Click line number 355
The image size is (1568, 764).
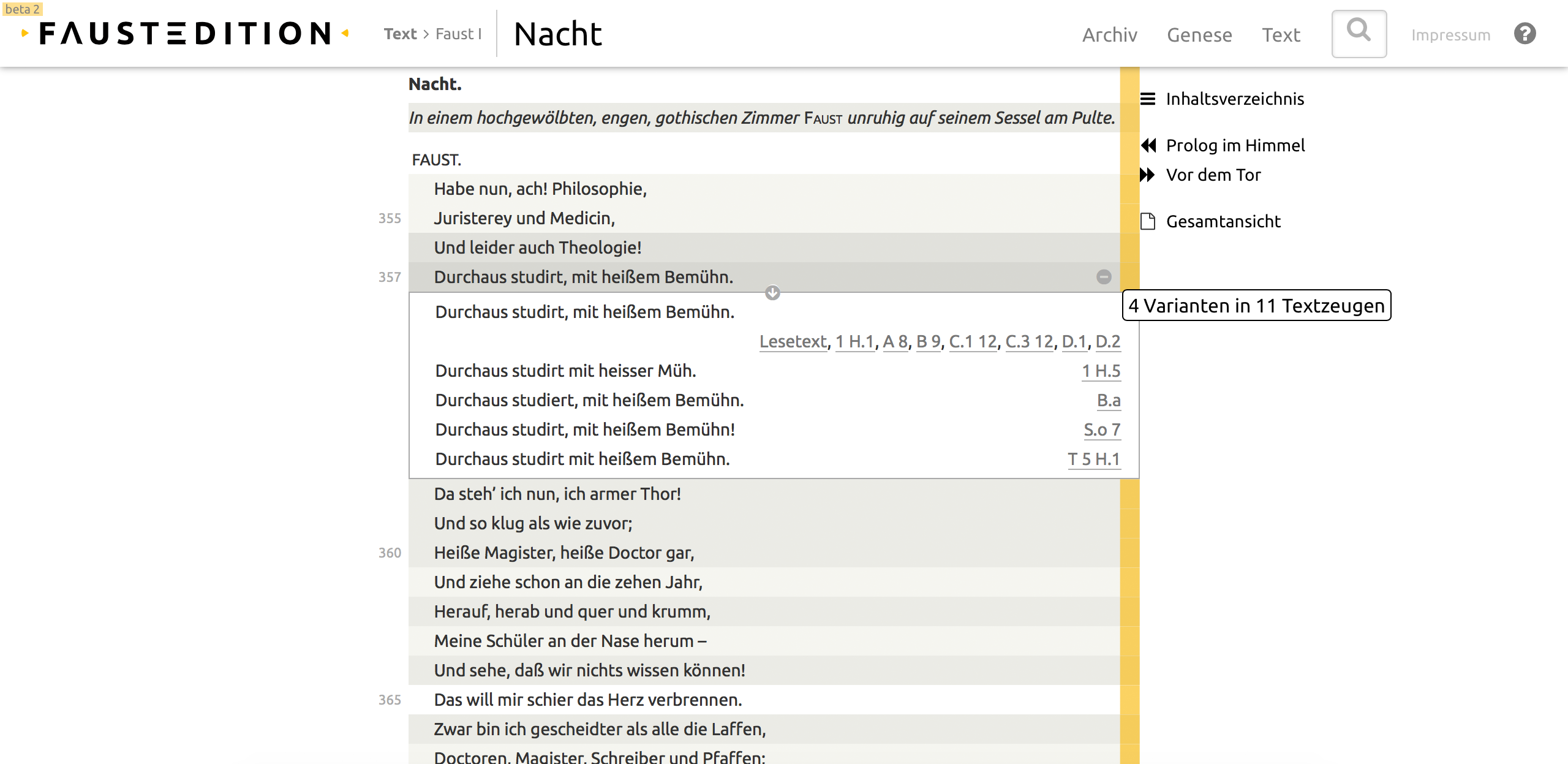click(x=390, y=218)
